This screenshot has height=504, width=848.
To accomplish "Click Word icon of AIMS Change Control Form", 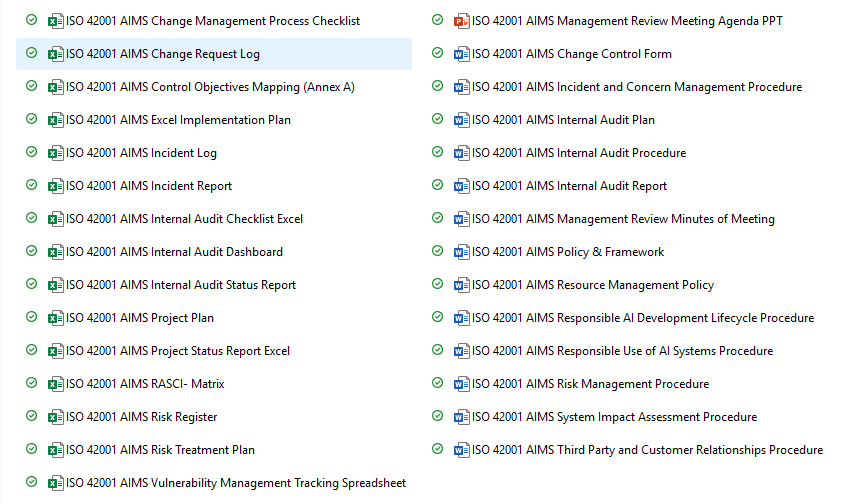I will [x=461, y=54].
